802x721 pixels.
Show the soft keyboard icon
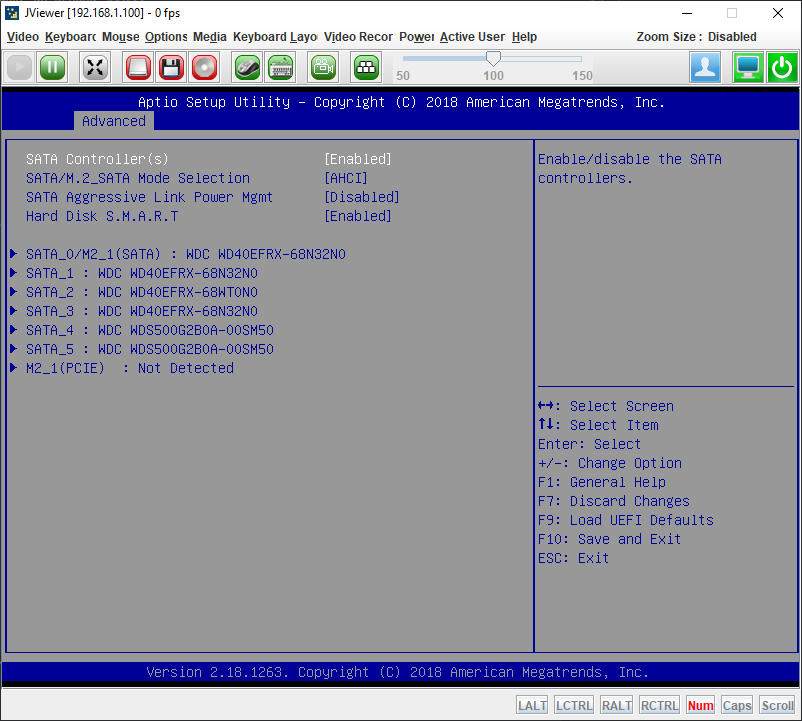[x=280, y=67]
